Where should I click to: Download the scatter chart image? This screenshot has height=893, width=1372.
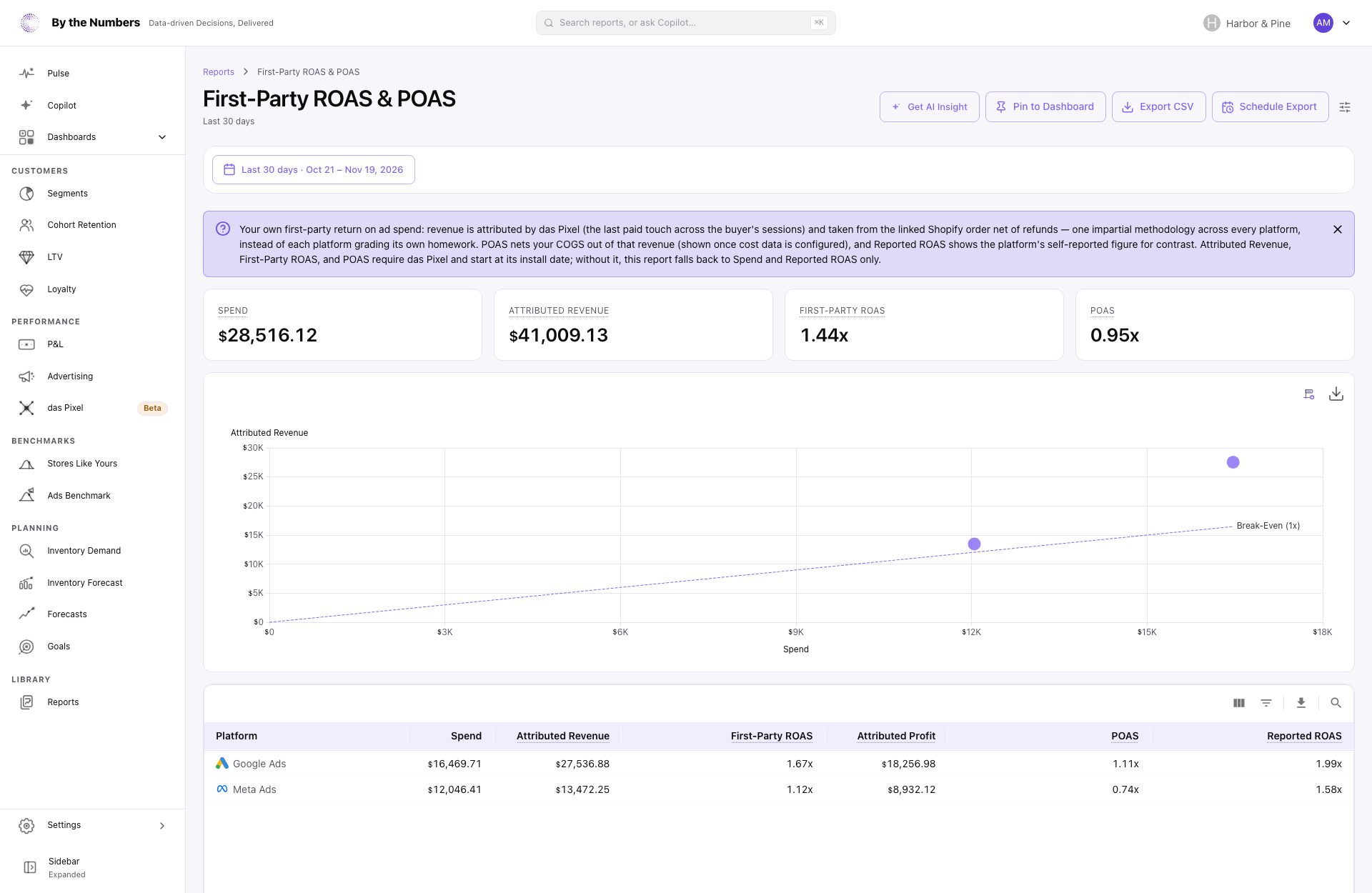1336,394
